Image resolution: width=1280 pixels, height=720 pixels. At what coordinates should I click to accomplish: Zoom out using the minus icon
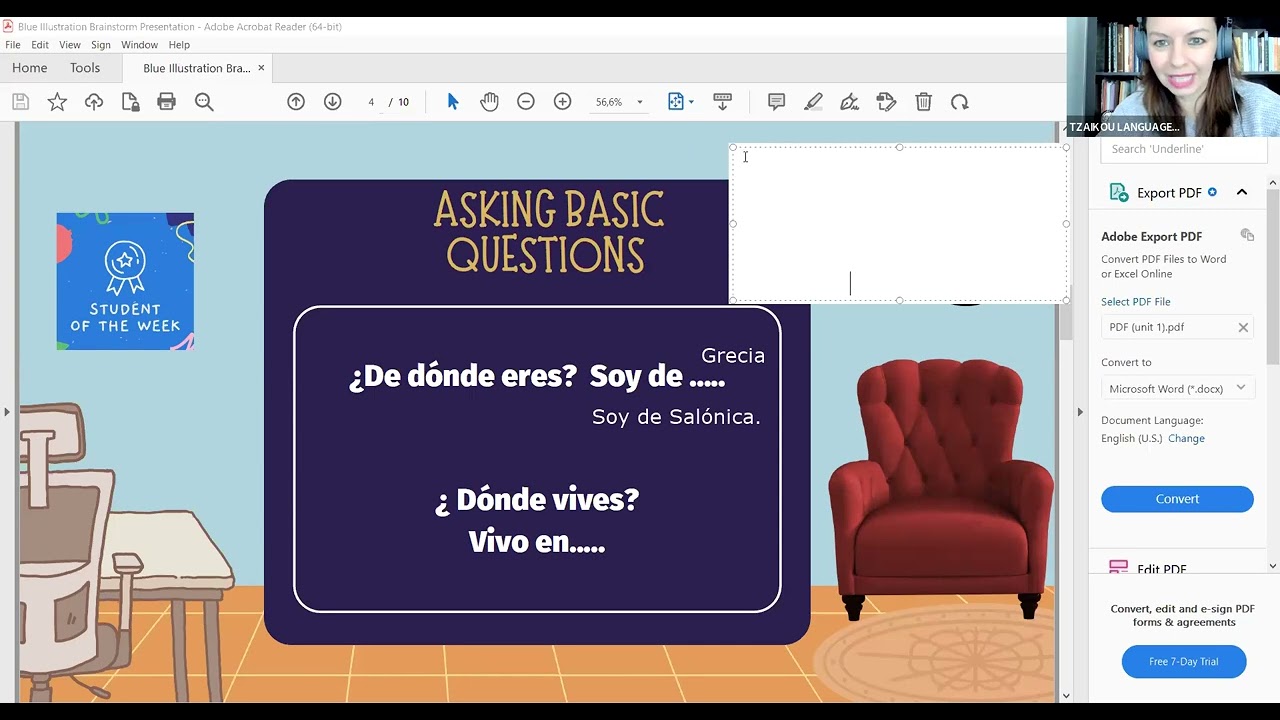(525, 101)
